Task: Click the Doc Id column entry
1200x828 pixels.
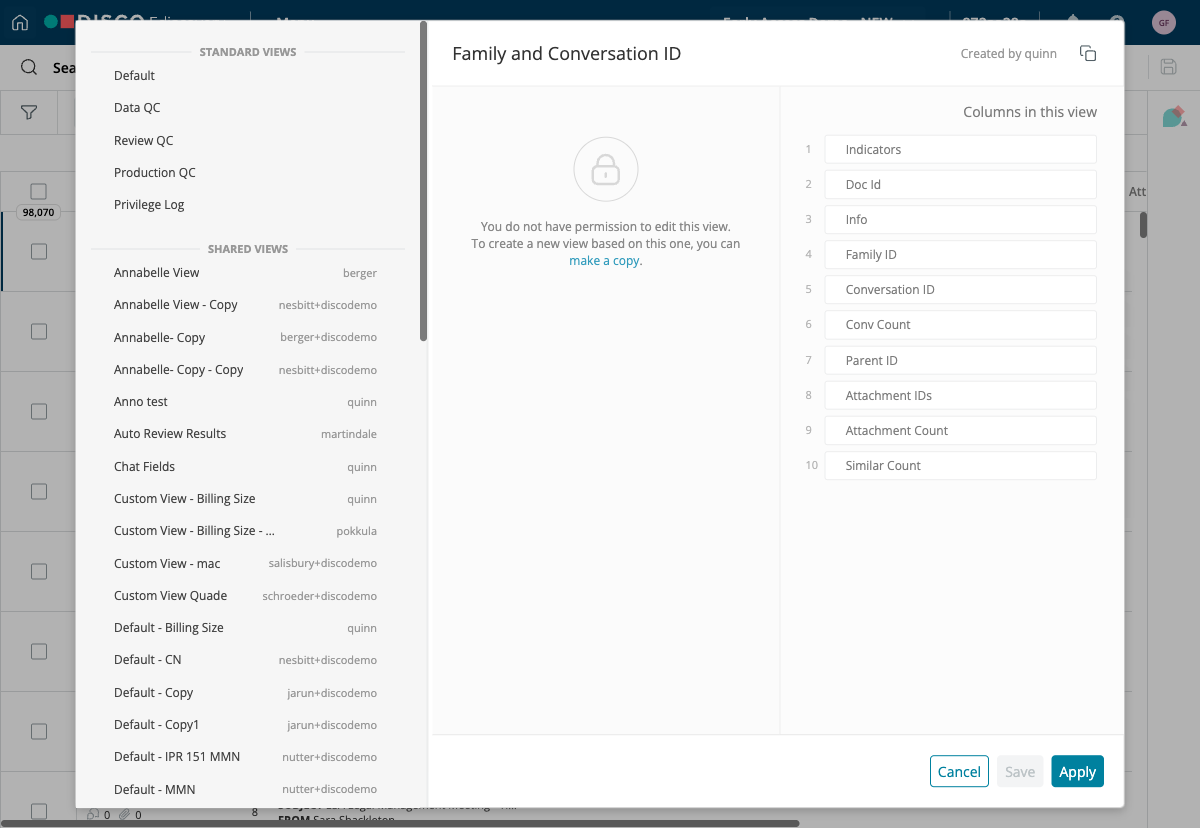Action: click(x=960, y=185)
